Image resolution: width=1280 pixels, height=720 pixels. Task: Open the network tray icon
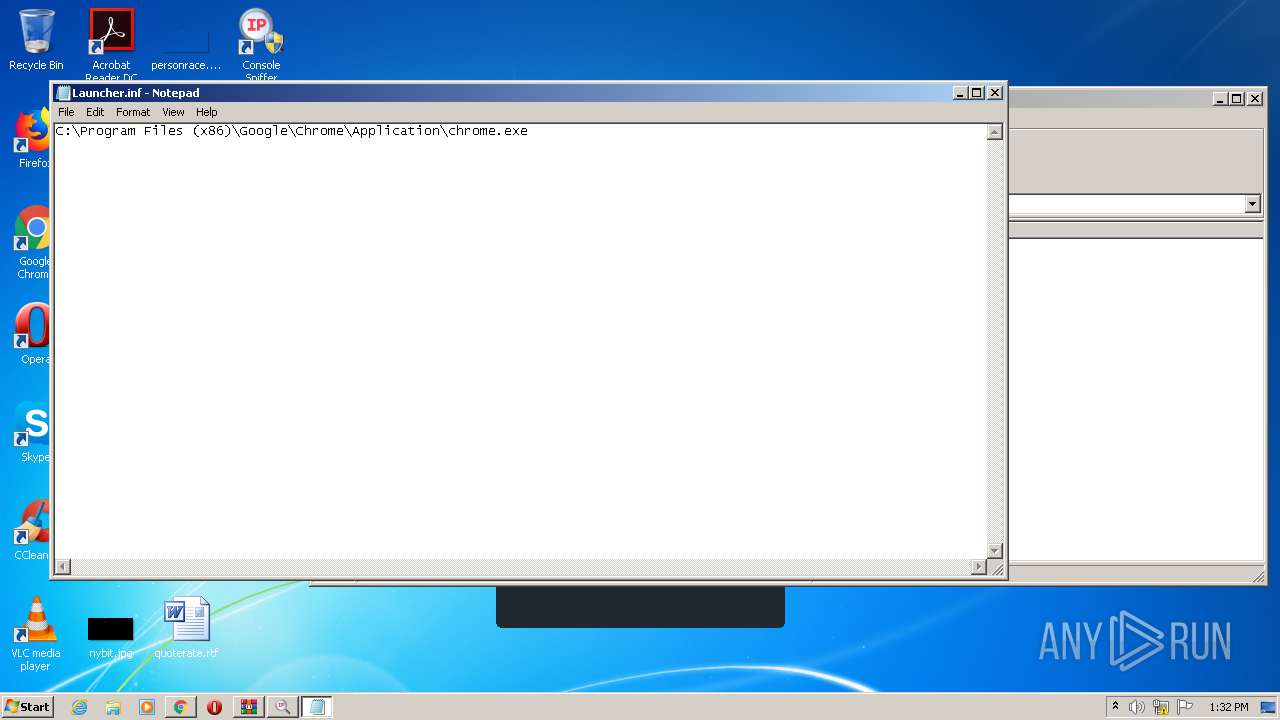point(1161,707)
